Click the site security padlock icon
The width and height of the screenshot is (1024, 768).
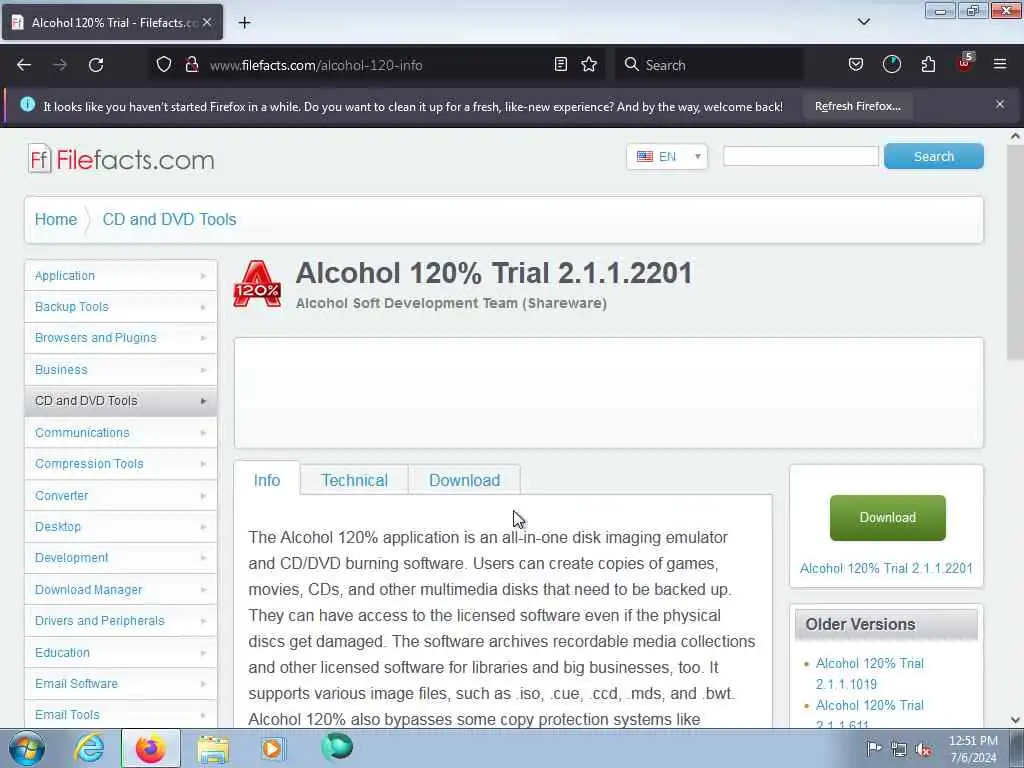[x=192, y=65]
